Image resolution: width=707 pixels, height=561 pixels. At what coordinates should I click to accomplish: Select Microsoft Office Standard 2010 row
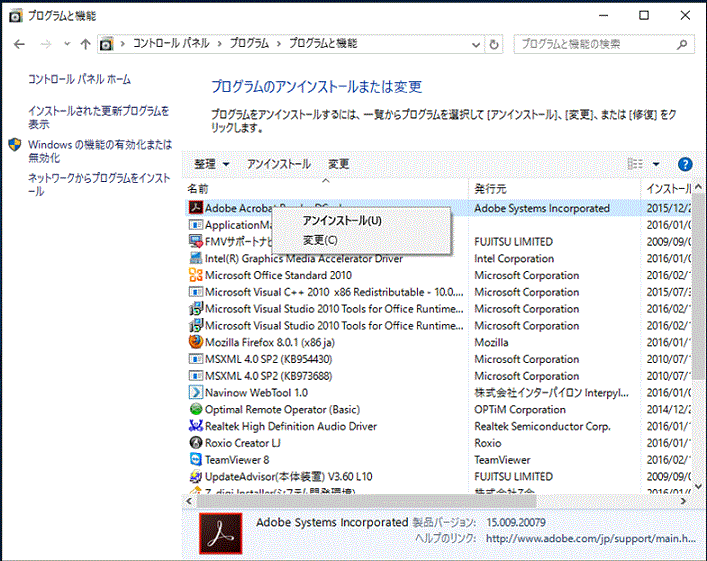click(439, 275)
